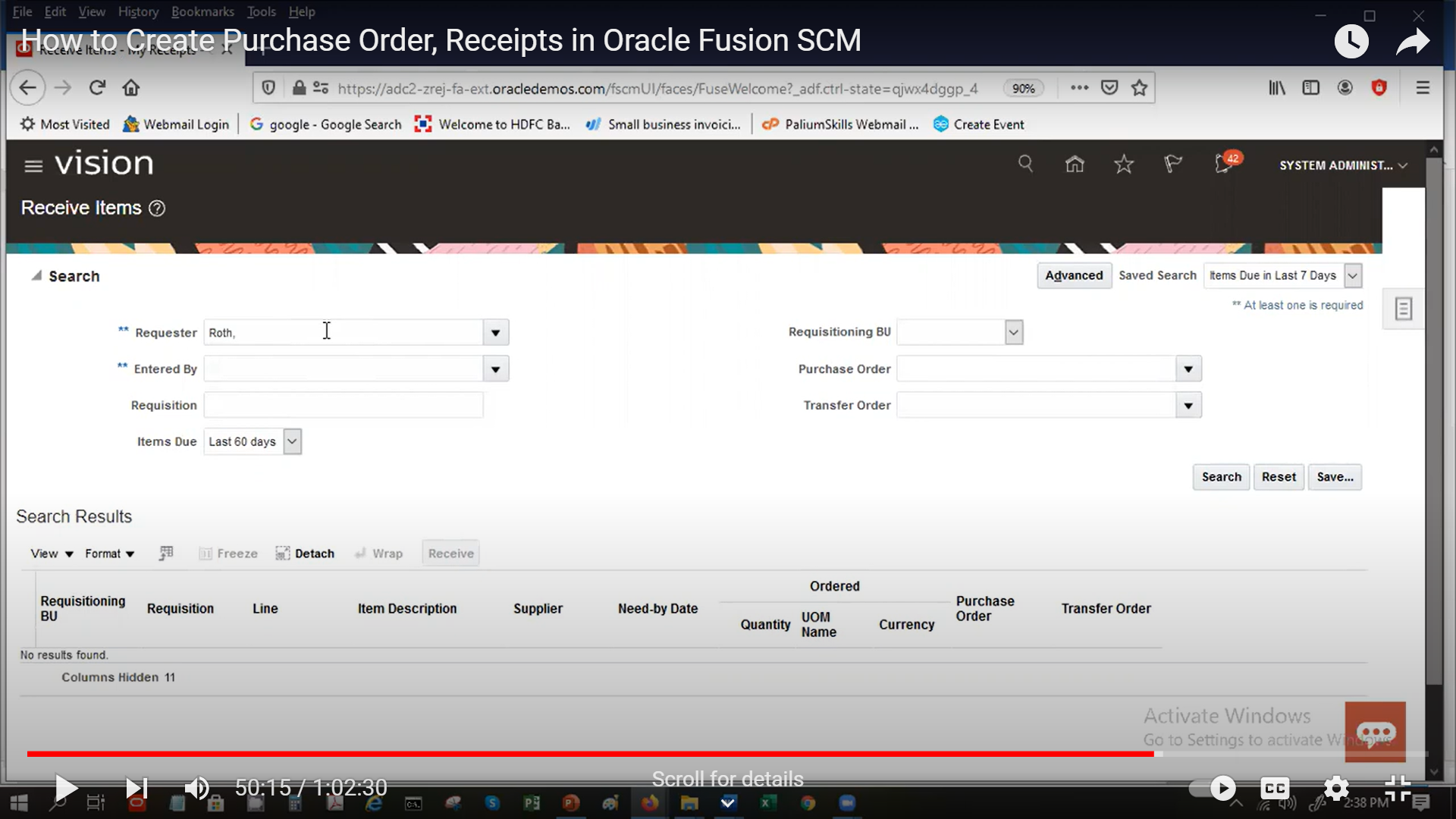Click the Search button

(1221, 477)
